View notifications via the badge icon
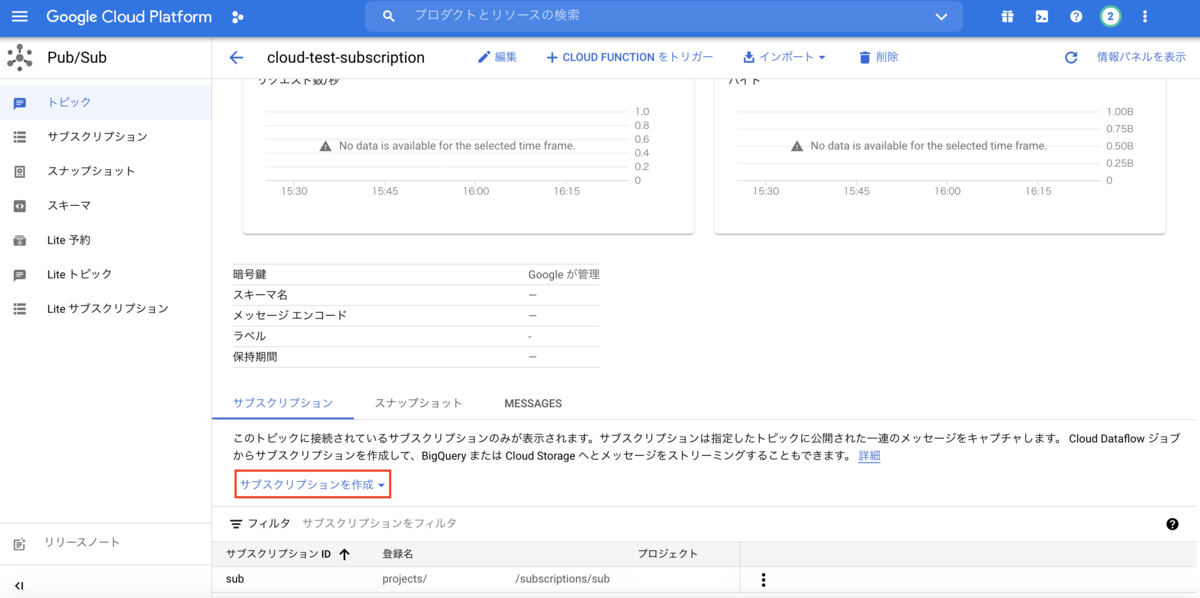 coord(1110,16)
